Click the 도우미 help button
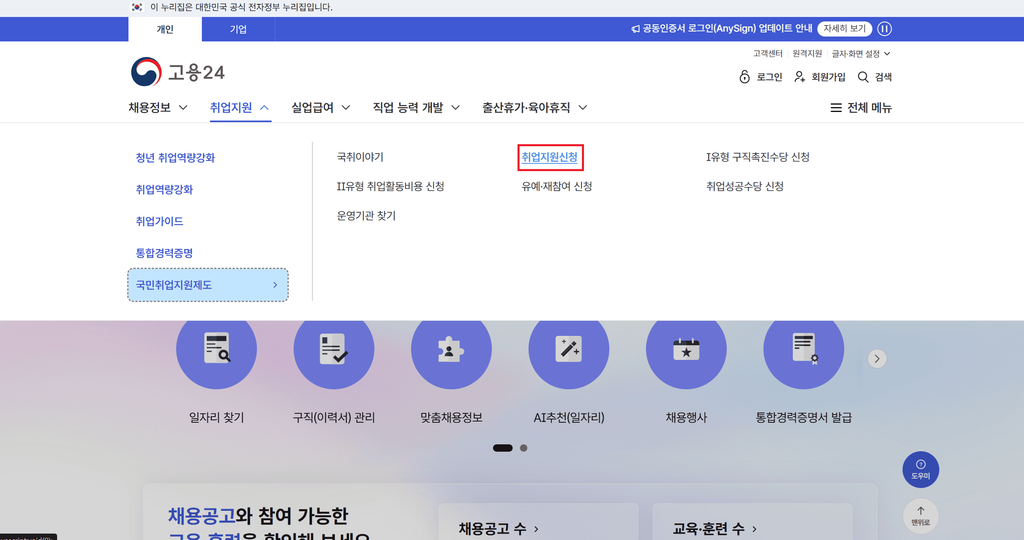Screen dimensions: 1024x540 click(x=921, y=469)
